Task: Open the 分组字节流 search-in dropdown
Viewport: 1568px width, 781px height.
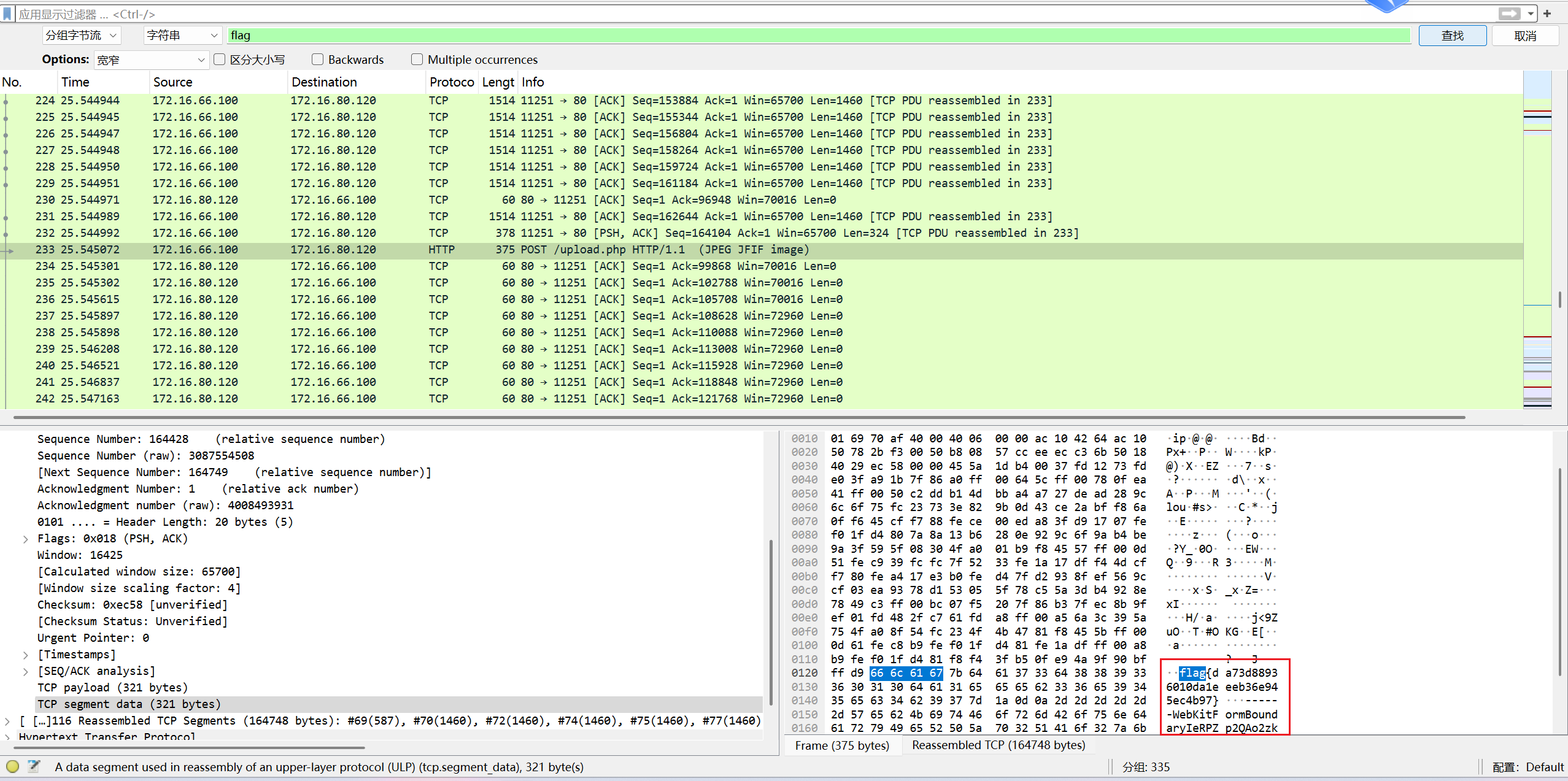Action: (x=81, y=36)
